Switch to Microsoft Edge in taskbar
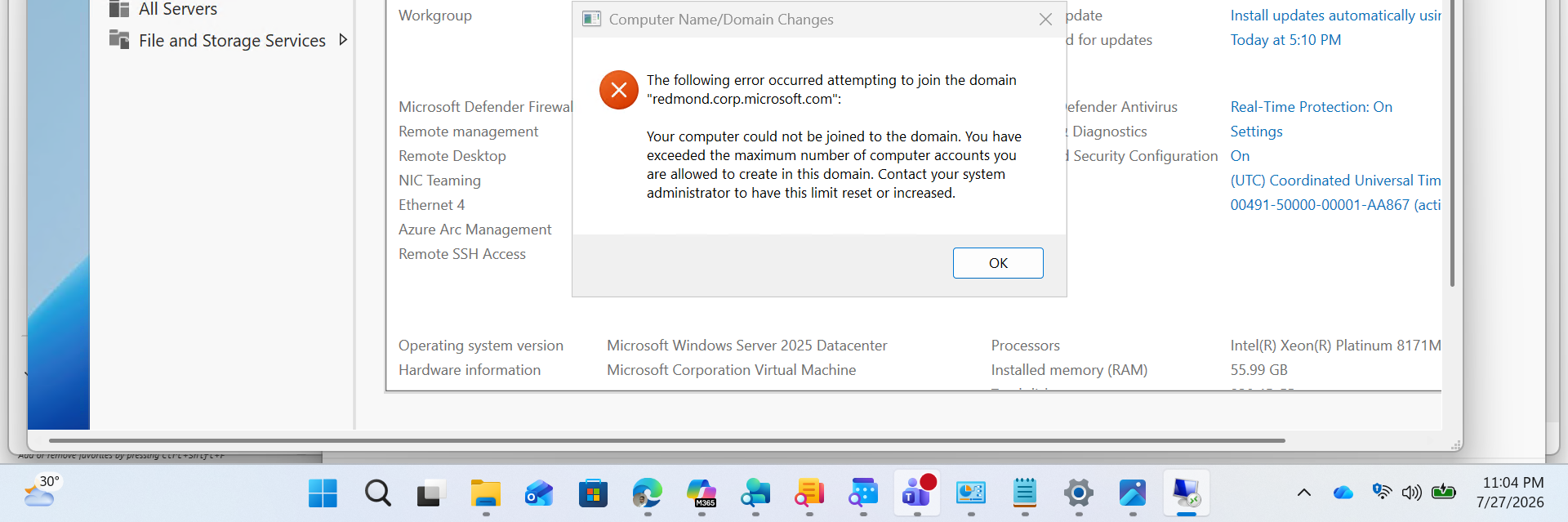 click(x=647, y=493)
